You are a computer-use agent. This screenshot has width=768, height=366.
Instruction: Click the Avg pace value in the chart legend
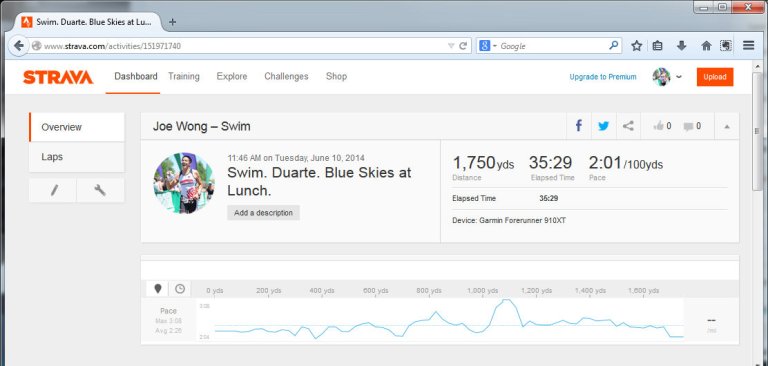[x=168, y=330]
